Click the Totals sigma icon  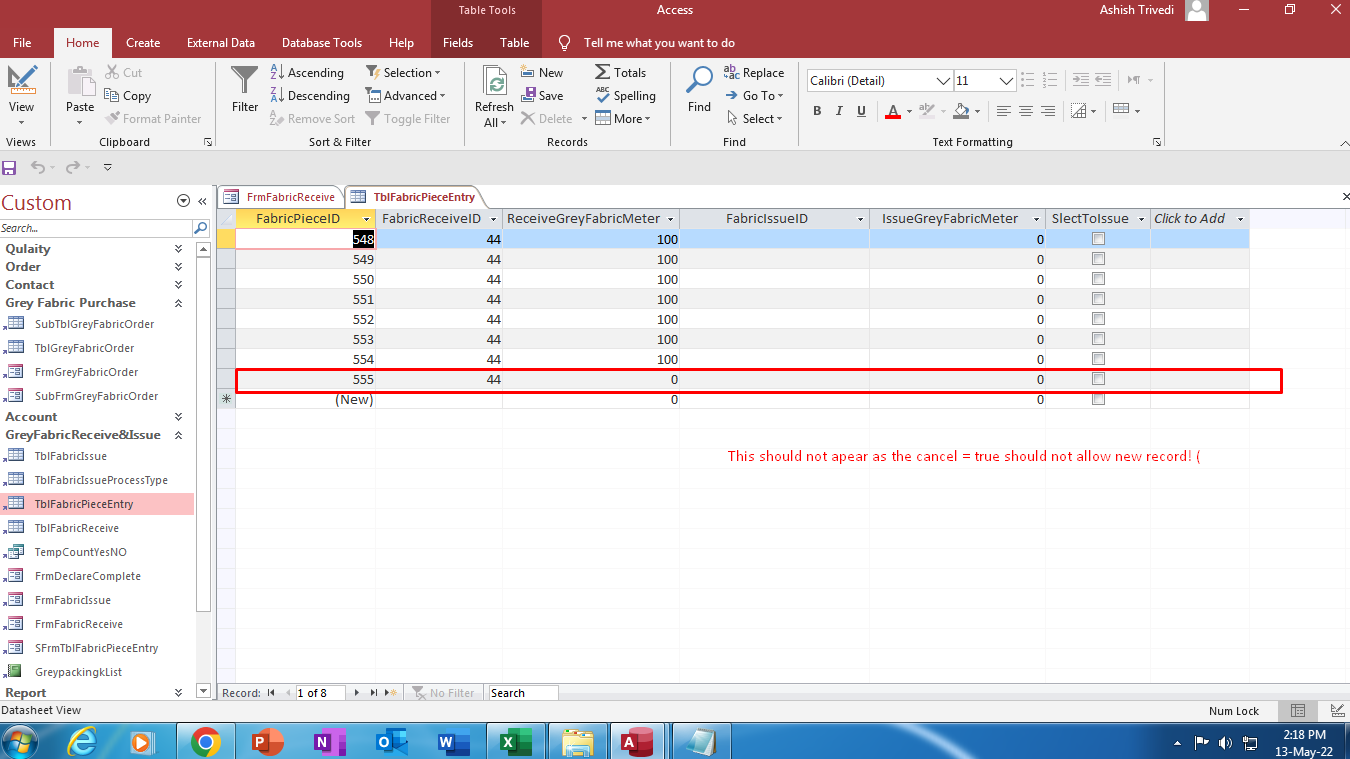[x=603, y=72]
